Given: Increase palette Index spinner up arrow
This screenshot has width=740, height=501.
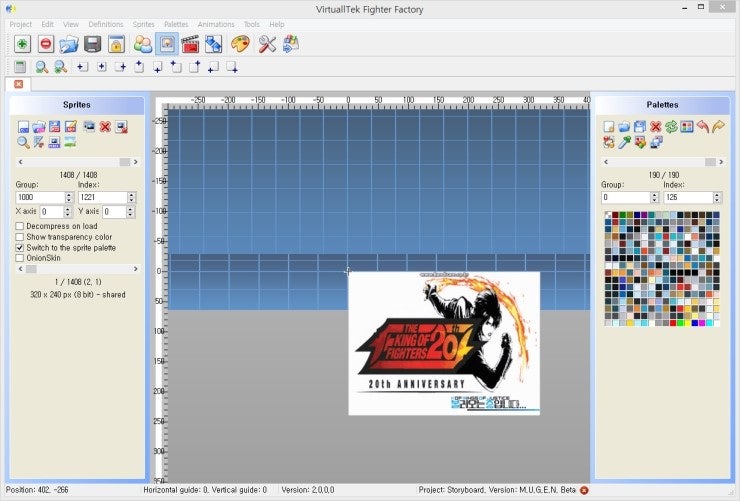Looking at the screenshot, I should pos(717,195).
